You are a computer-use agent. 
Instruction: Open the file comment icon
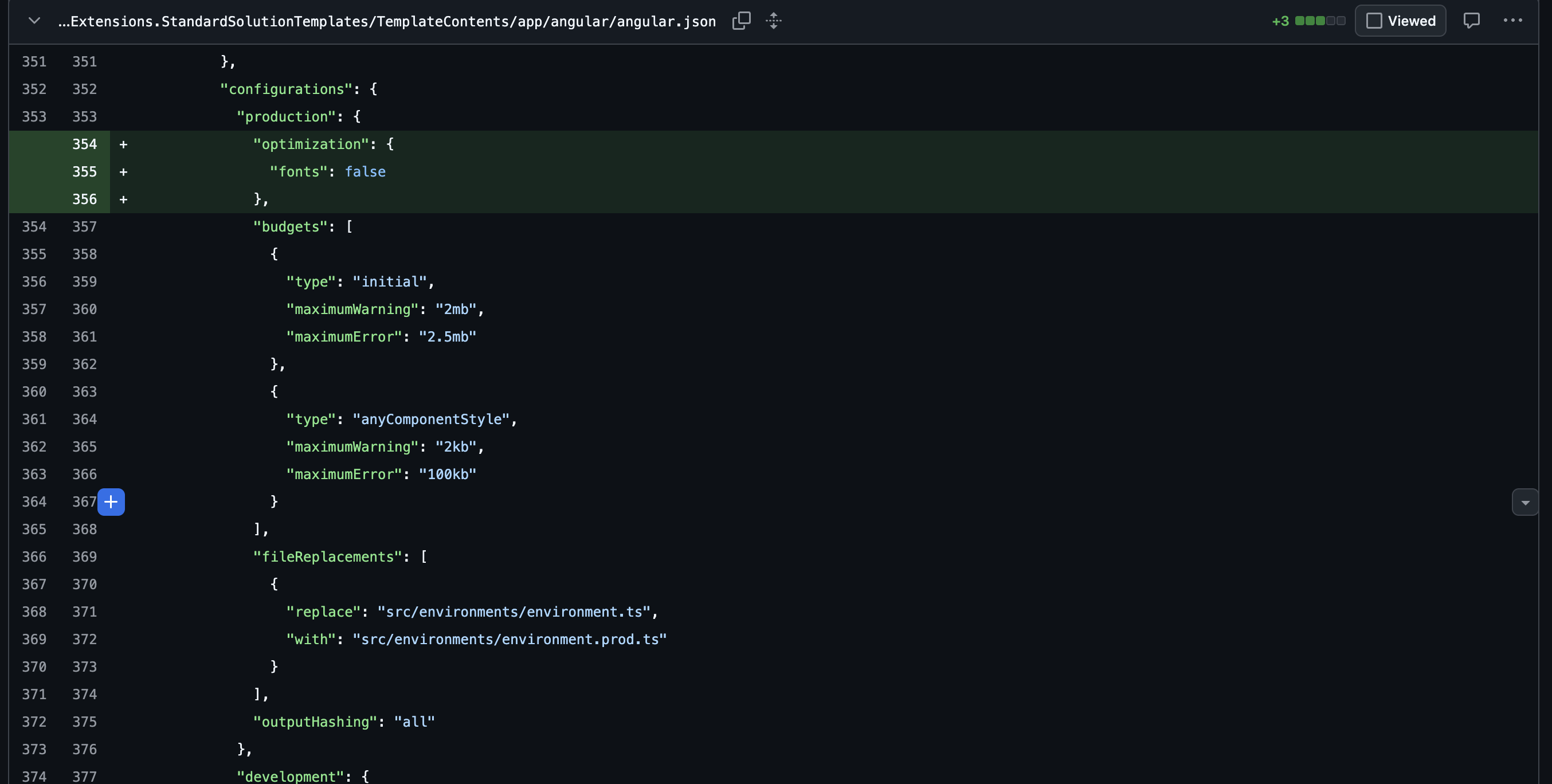click(1471, 21)
